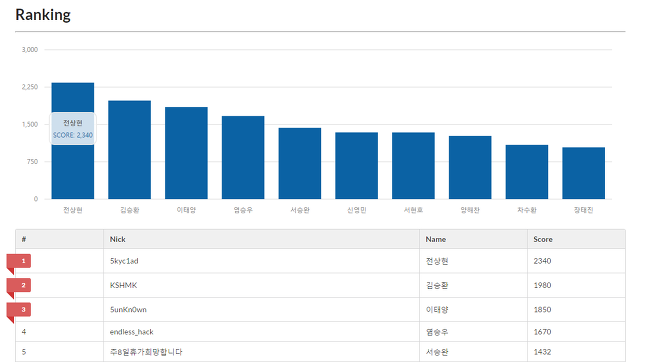Click the score value 1432
The image size is (650, 362).
pyautogui.click(x=542, y=352)
